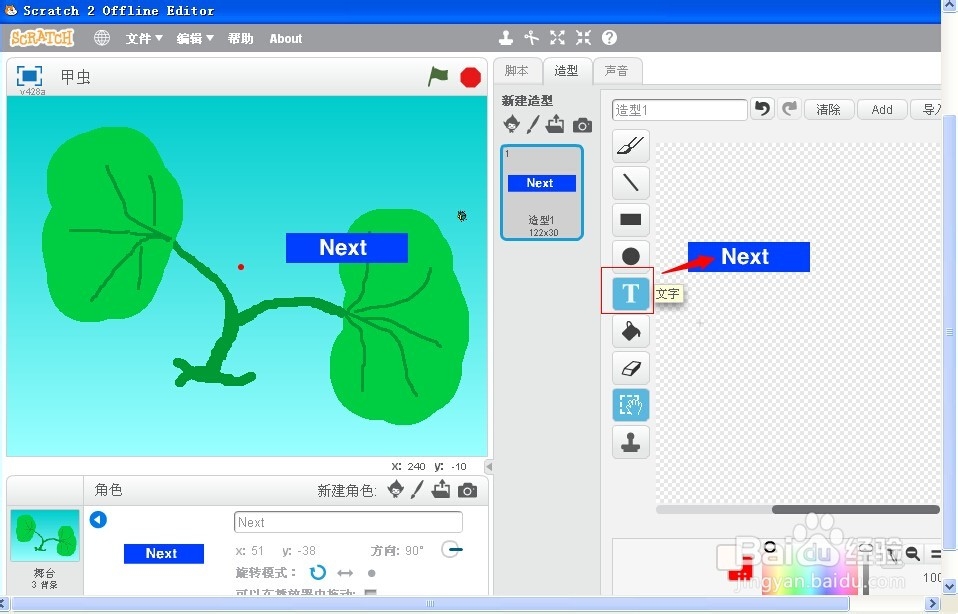958x614 pixels.
Task: Switch to the 声音 tab
Action: pos(616,71)
